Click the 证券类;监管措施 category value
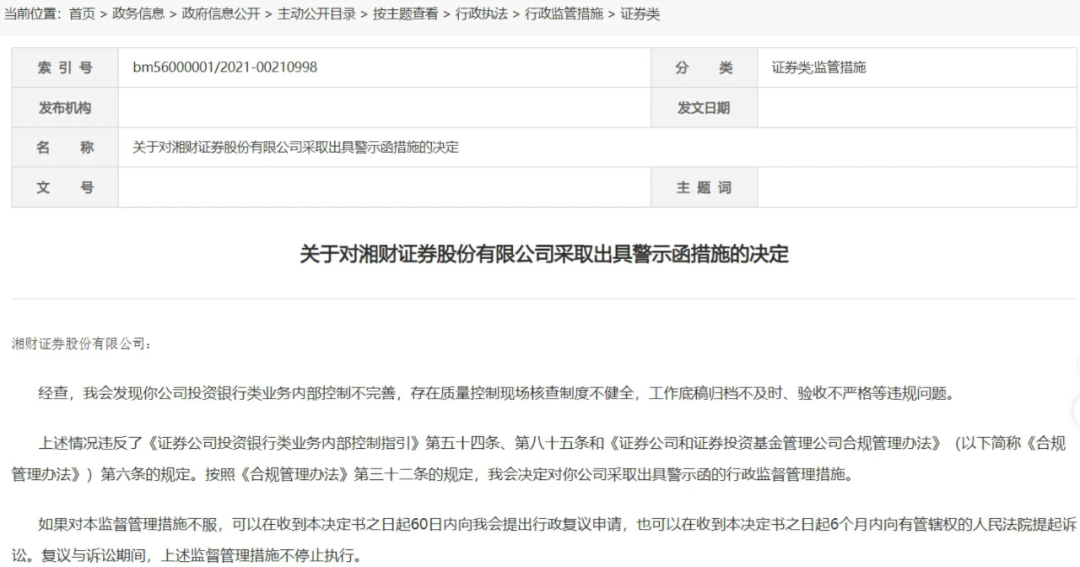1080x567 pixels. (x=818, y=68)
